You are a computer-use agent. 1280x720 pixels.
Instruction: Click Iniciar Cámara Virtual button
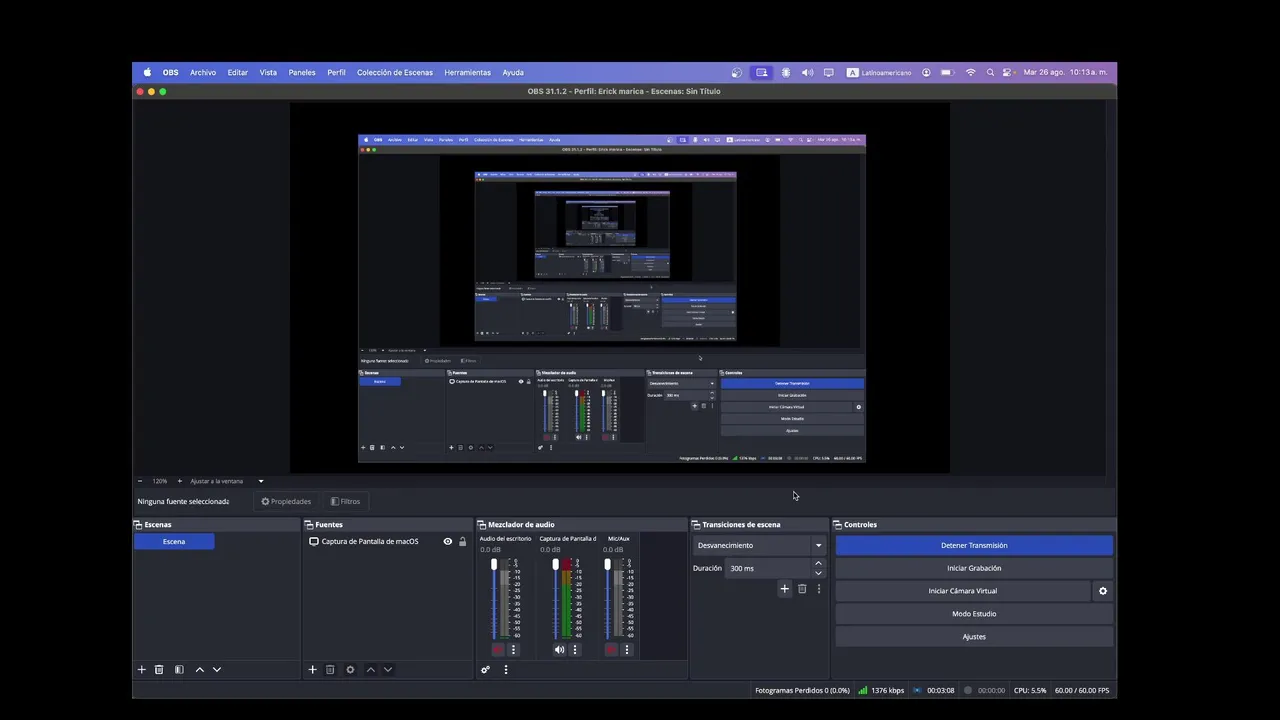[963, 591]
